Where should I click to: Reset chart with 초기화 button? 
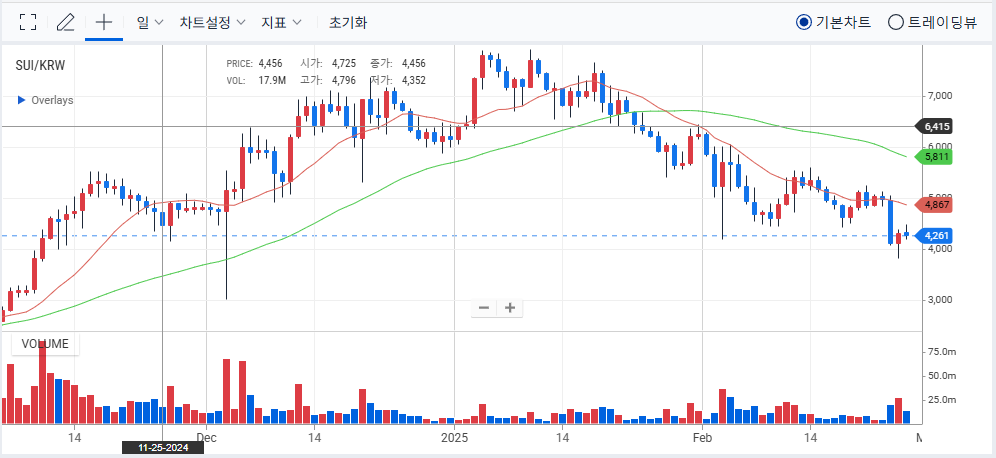click(x=348, y=22)
